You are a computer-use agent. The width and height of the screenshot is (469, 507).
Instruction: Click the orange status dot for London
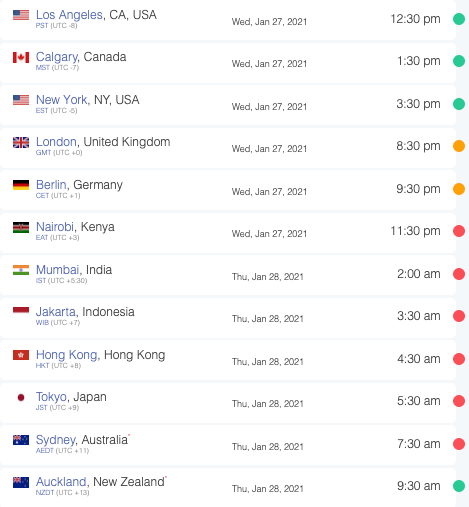[x=459, y=146]
